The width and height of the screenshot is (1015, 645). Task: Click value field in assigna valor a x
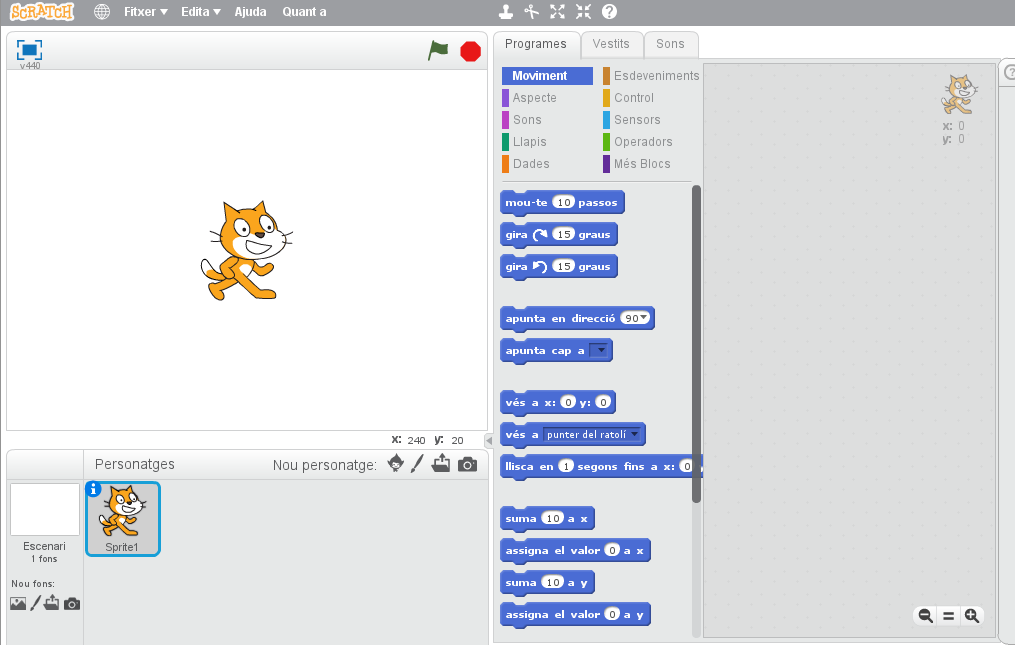pyautogui.click(x=612, y=550)
